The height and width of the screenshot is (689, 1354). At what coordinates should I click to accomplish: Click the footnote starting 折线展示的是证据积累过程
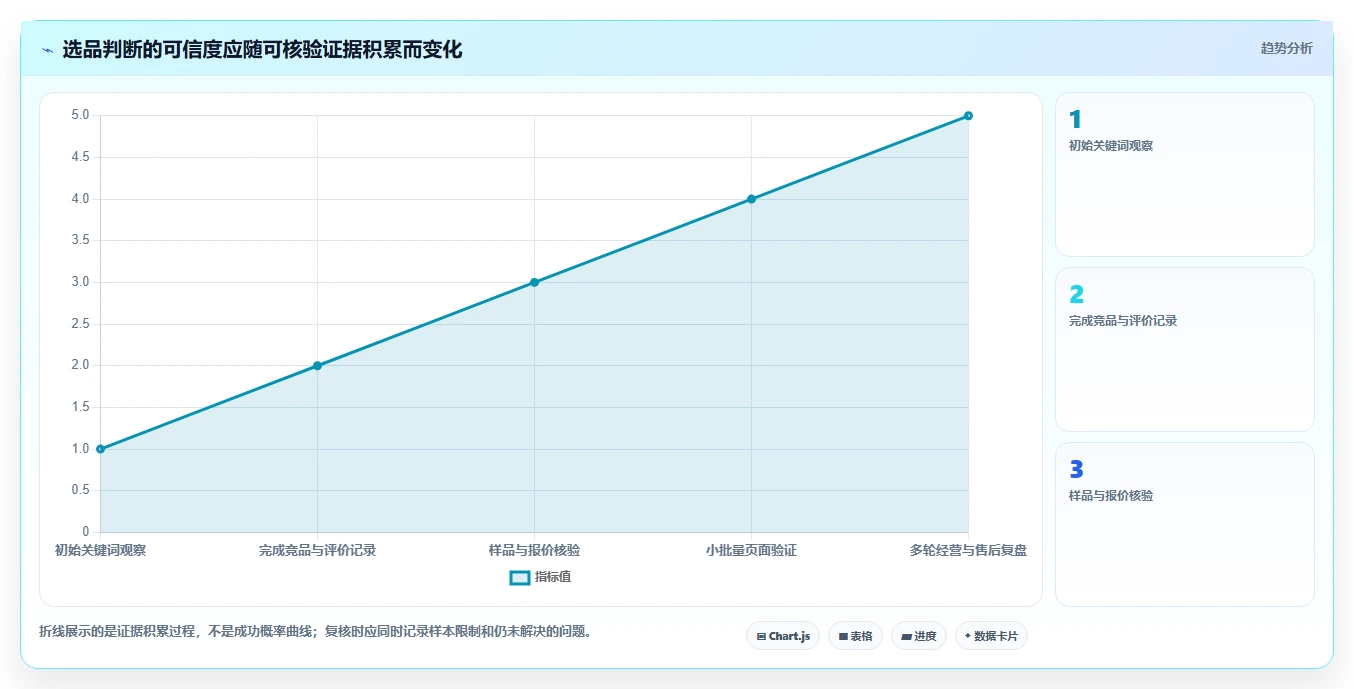pyautogui.click(x=315, y=632)
